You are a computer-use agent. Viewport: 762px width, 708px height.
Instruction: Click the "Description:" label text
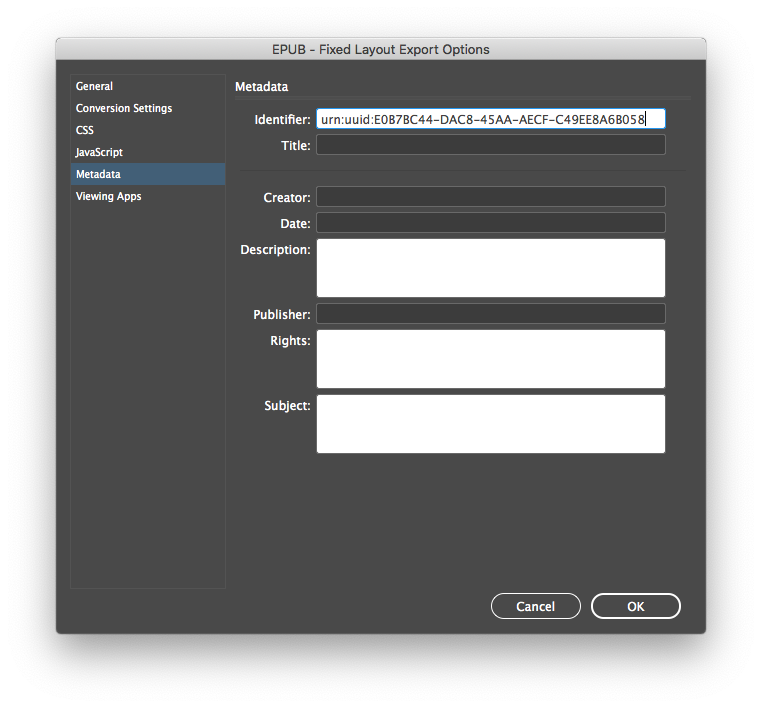[x=275, y=249]
